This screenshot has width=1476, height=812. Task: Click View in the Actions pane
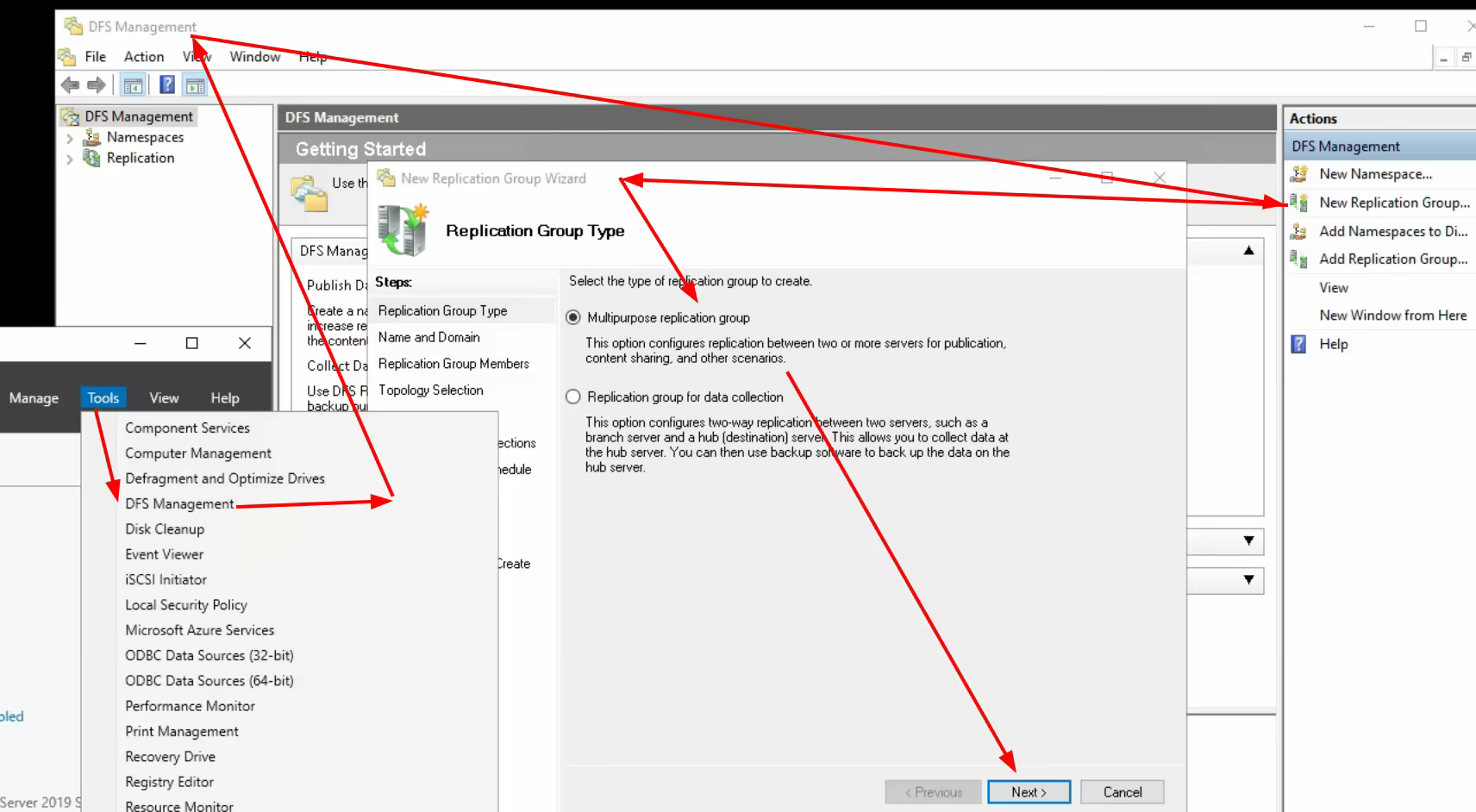tap(1334, 288)
